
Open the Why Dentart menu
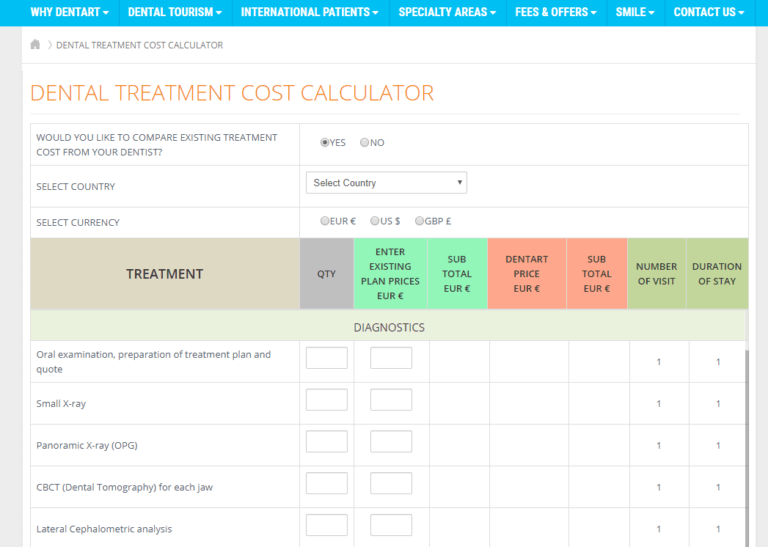[x=70, y=12]
